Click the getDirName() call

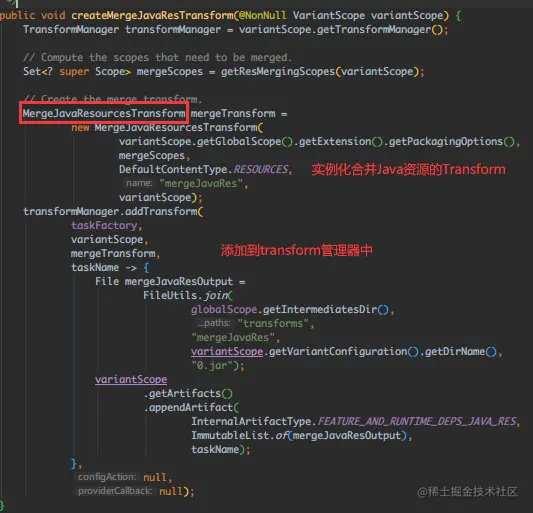pos(461,352)
